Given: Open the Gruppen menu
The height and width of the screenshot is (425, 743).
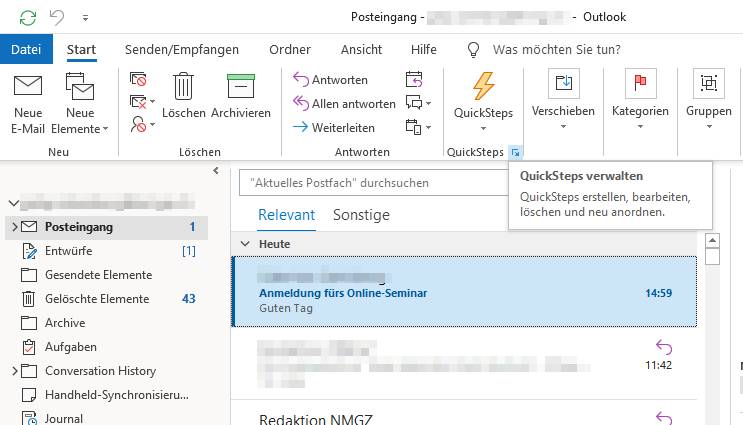Looking at the screenshot, I should click(709, 99).
